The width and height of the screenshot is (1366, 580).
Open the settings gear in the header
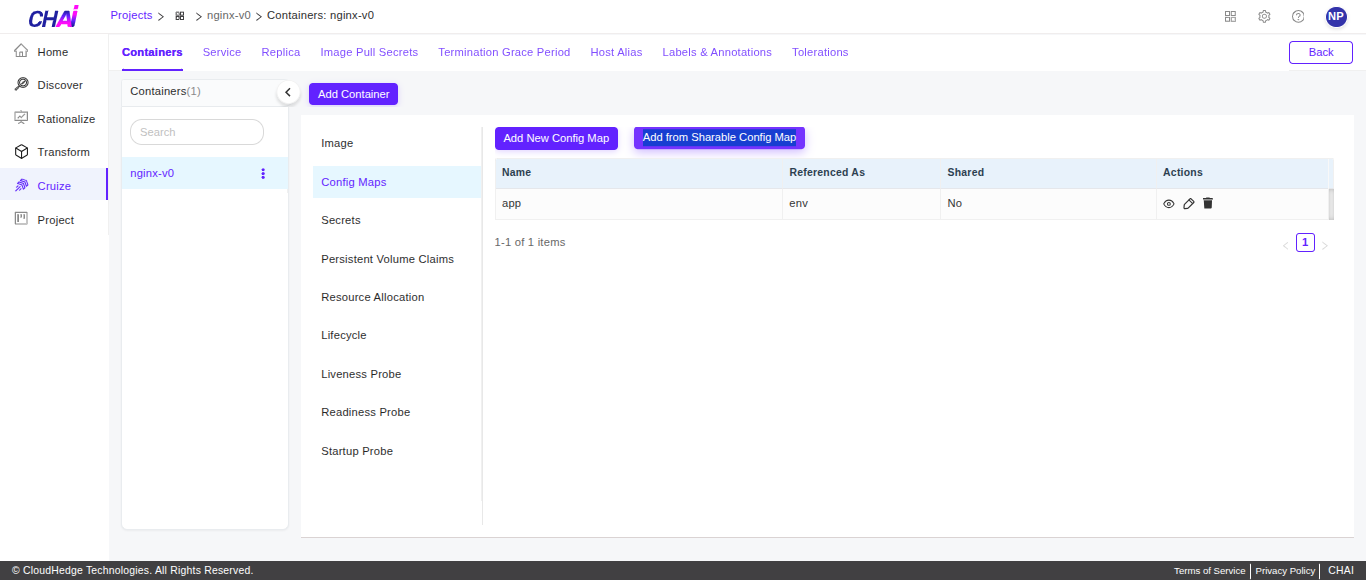(x=1264, y=16)
